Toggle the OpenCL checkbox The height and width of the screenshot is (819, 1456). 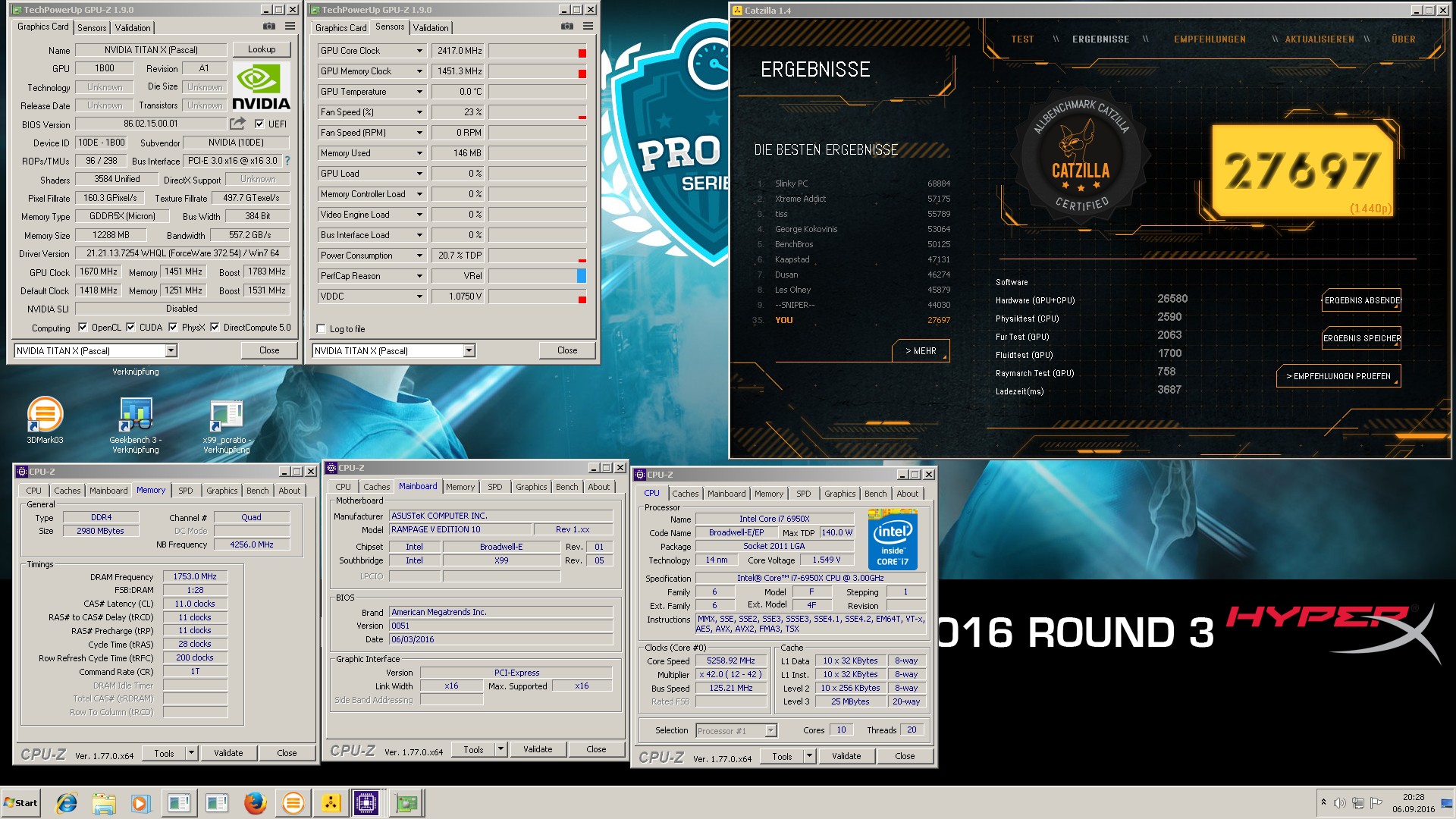(x=83, y=328)
